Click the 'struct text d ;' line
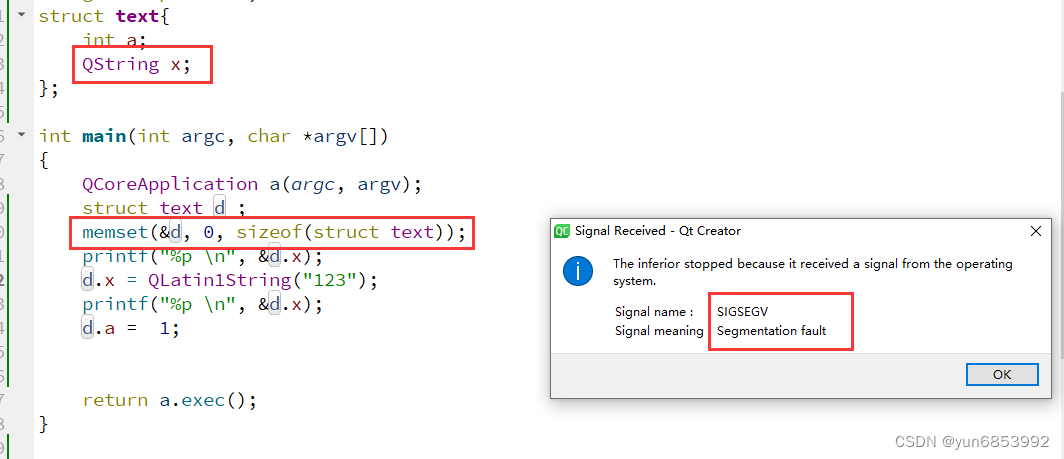Screen dimensions: 1064x459 pyautogui.click(x=163, y=208)
